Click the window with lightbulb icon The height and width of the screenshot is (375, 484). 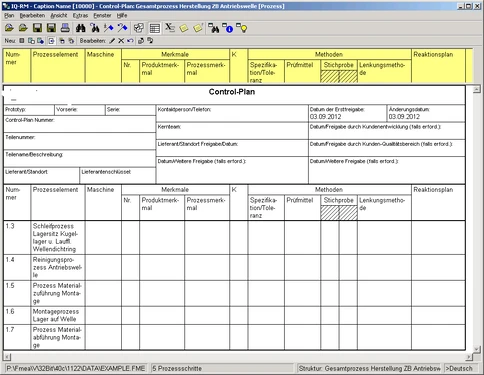coord(242,28)
